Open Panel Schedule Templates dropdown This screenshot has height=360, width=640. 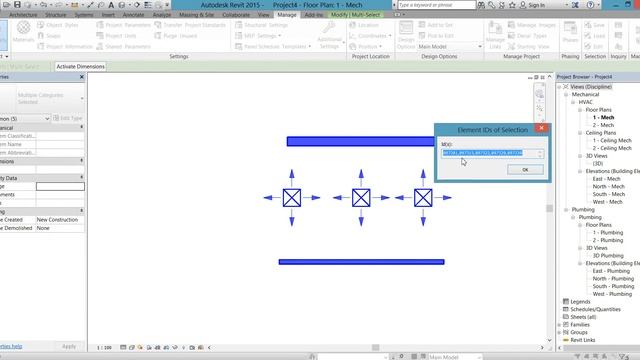[x=273, y=47]
